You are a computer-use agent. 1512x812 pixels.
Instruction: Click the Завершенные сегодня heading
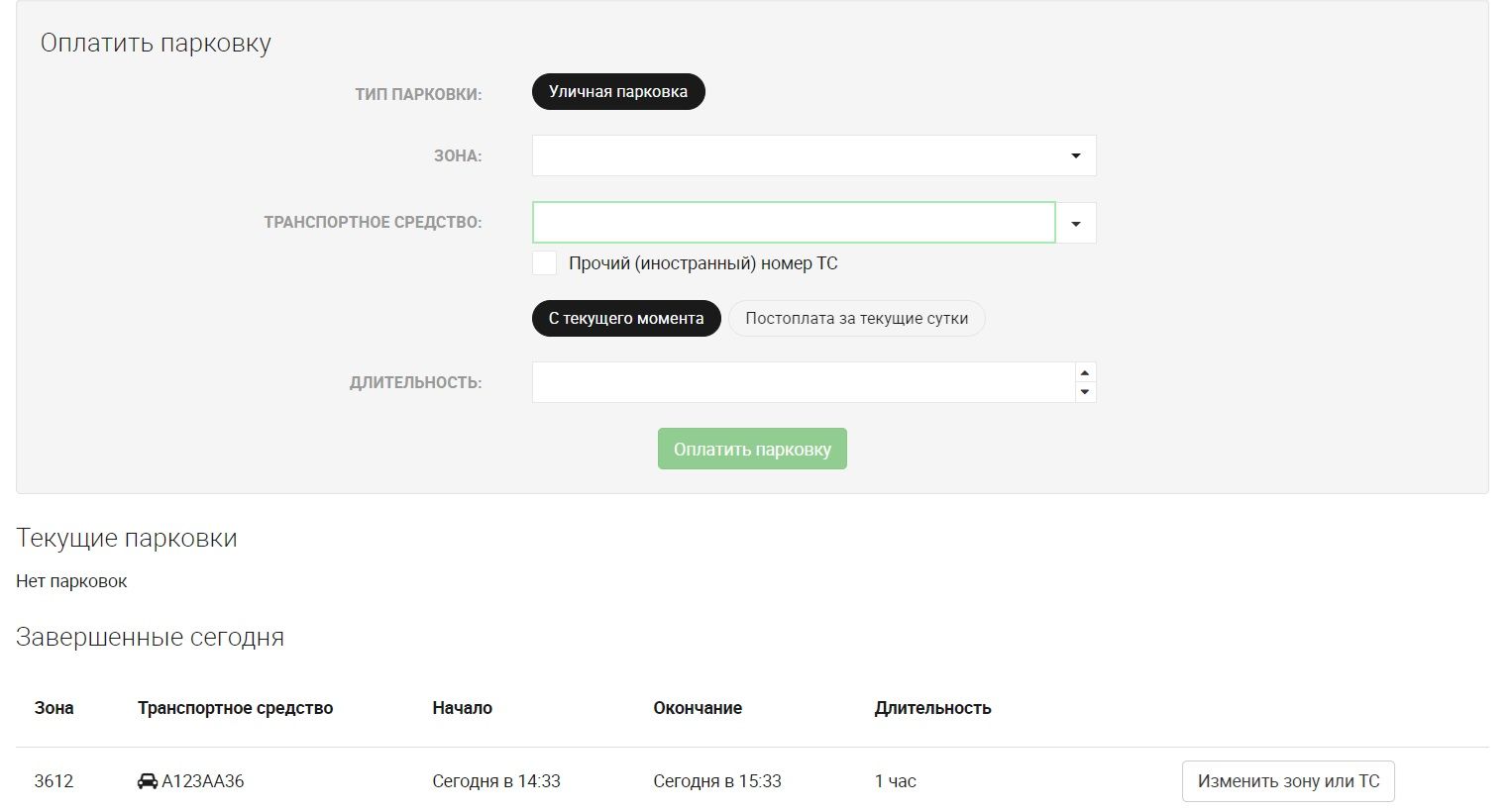tap(150, 637)
